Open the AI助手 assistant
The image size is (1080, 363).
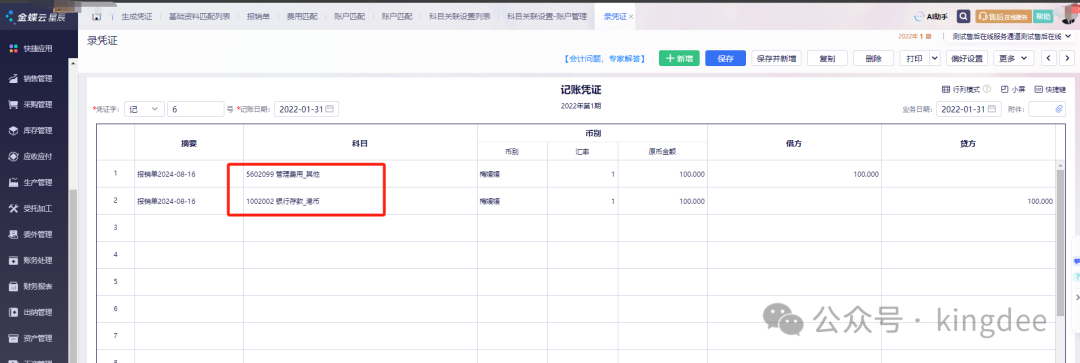931,16
